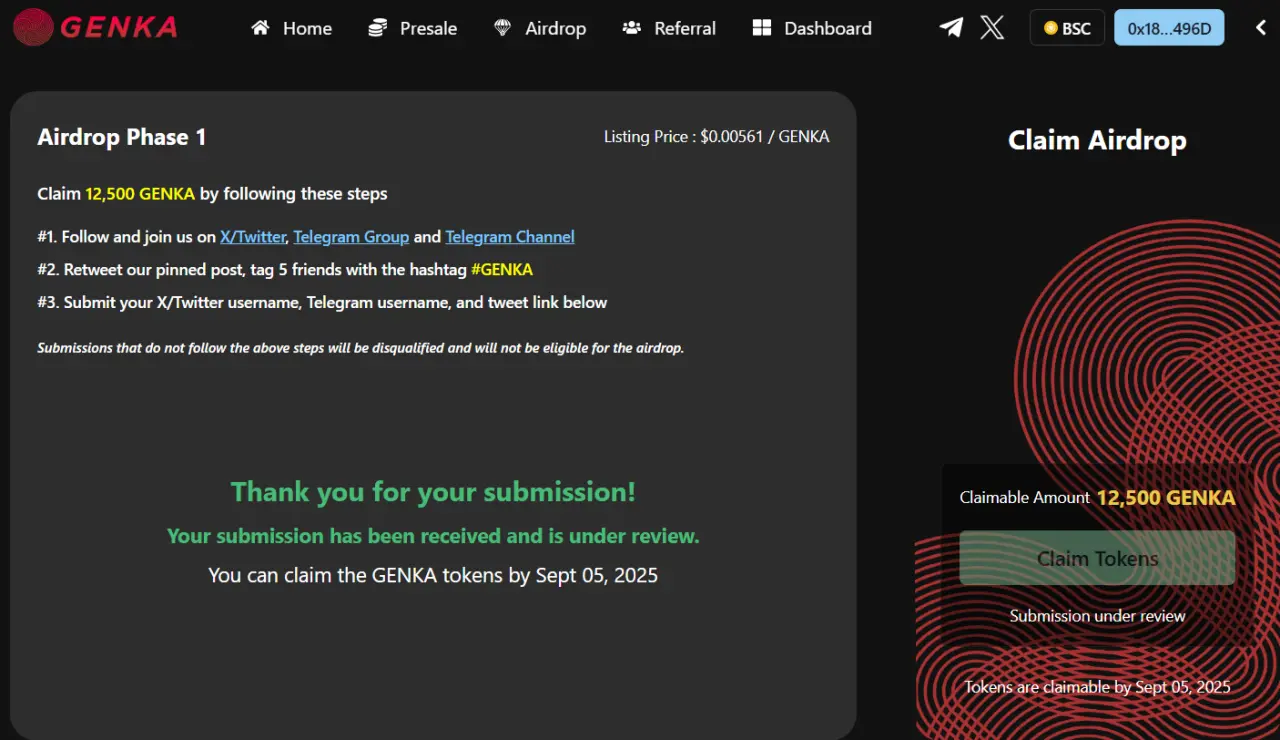Open the Dashboard nav item
Screen dimensions: 1280x740
point(812,28)
